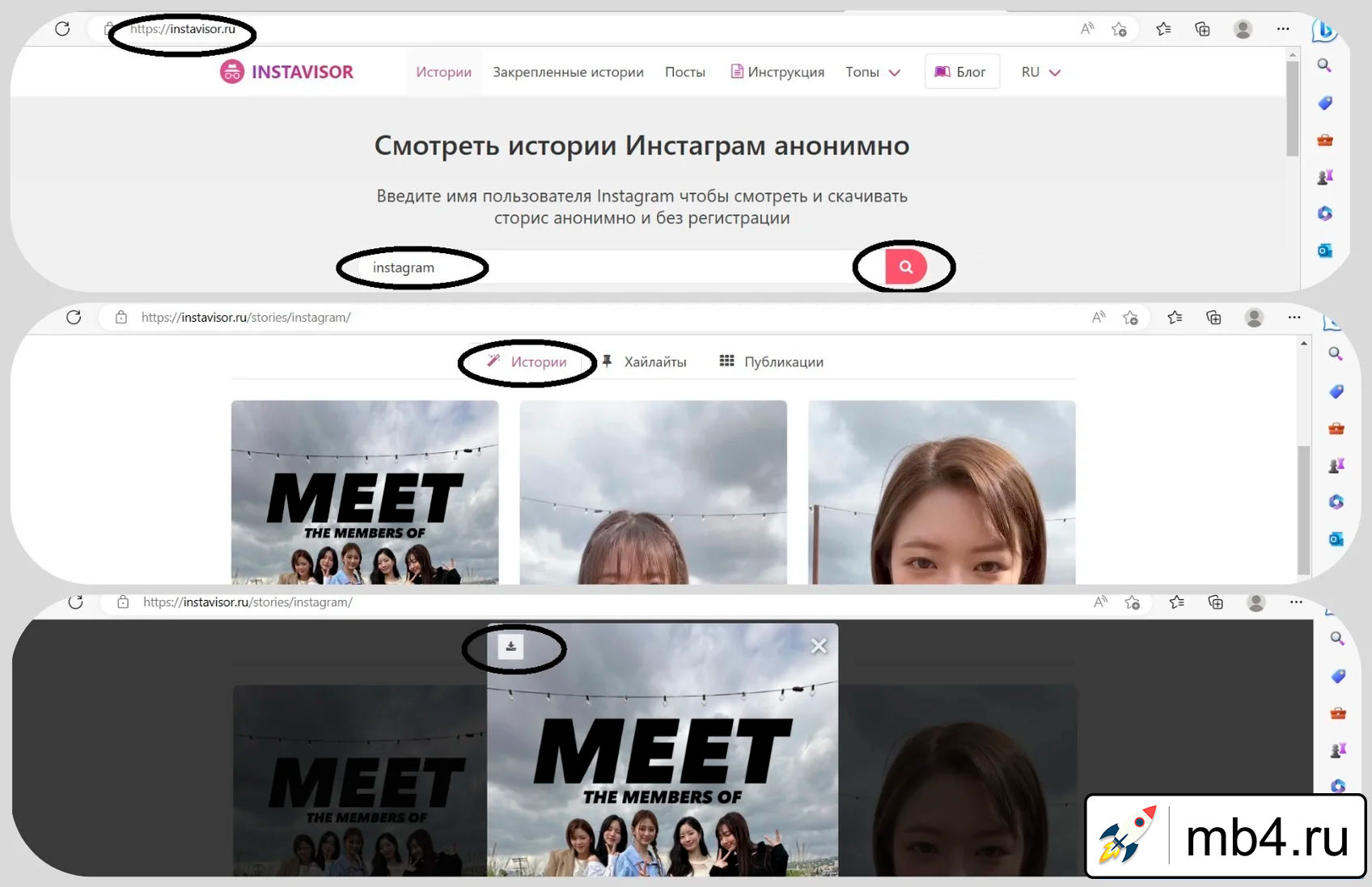Click the red search button beside the username field
The width and height of the screenshot is (1372, 887).
click(905, 267)
